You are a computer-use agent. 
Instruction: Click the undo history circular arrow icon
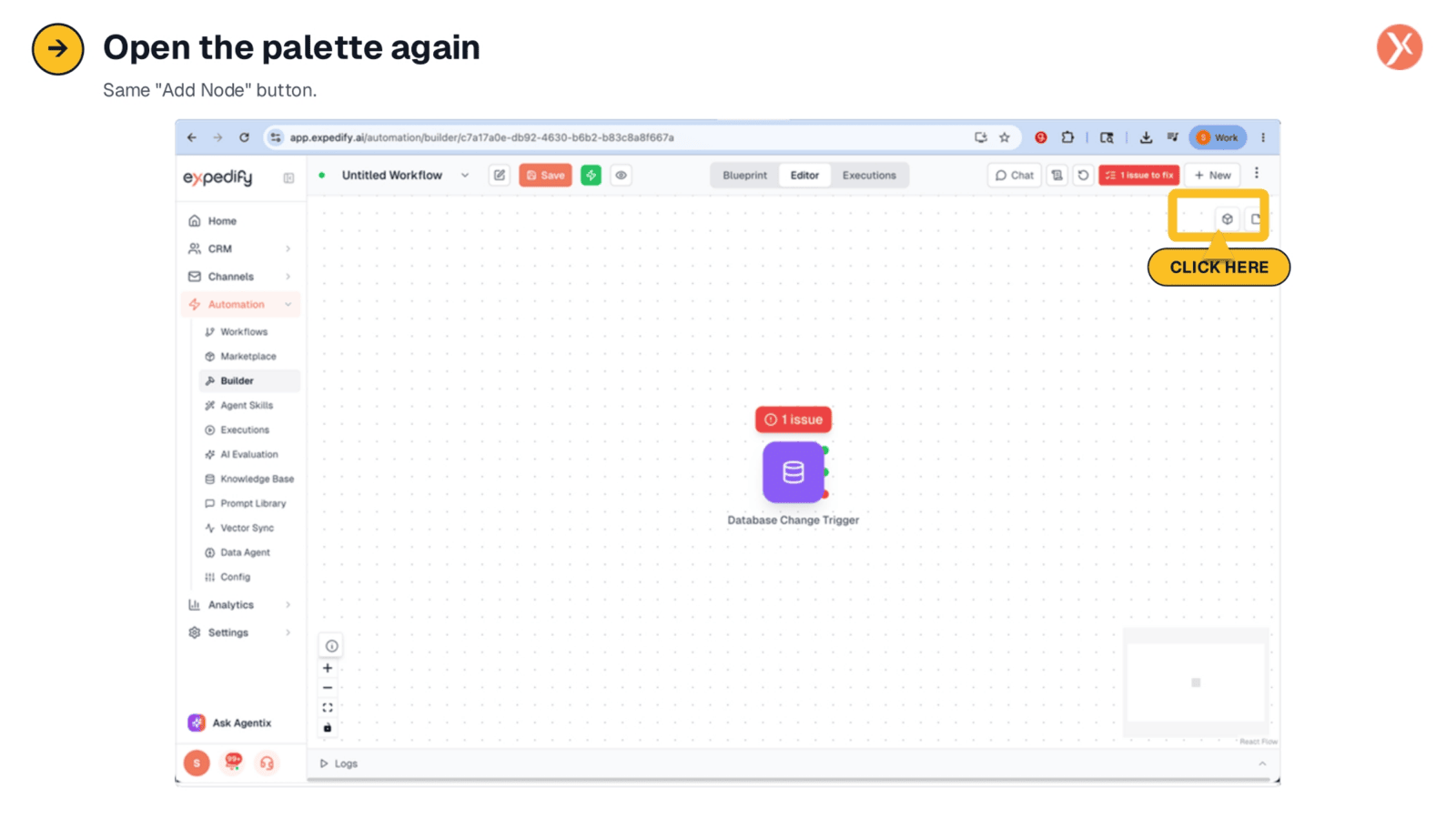click(x=1083, y=175)
